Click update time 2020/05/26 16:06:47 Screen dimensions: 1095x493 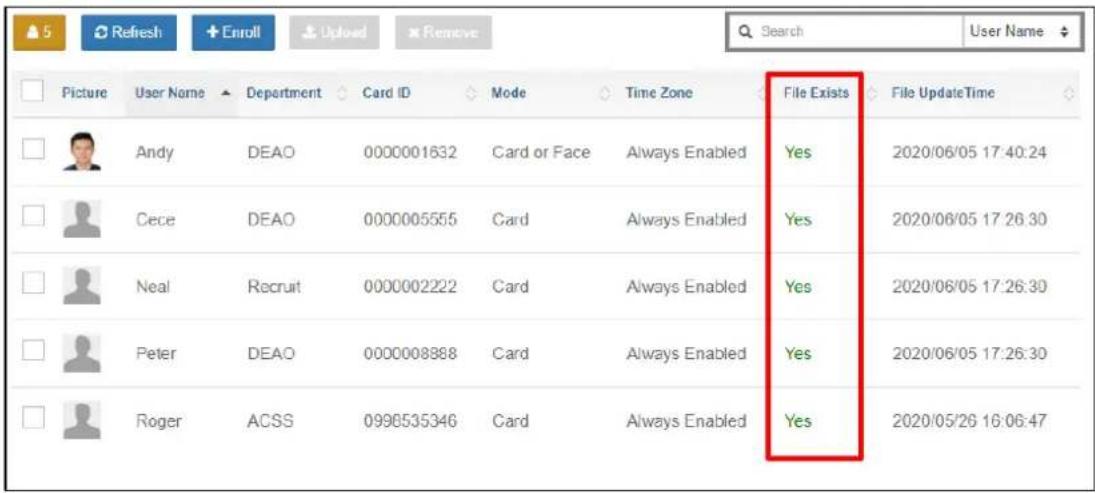coord(969,422)
